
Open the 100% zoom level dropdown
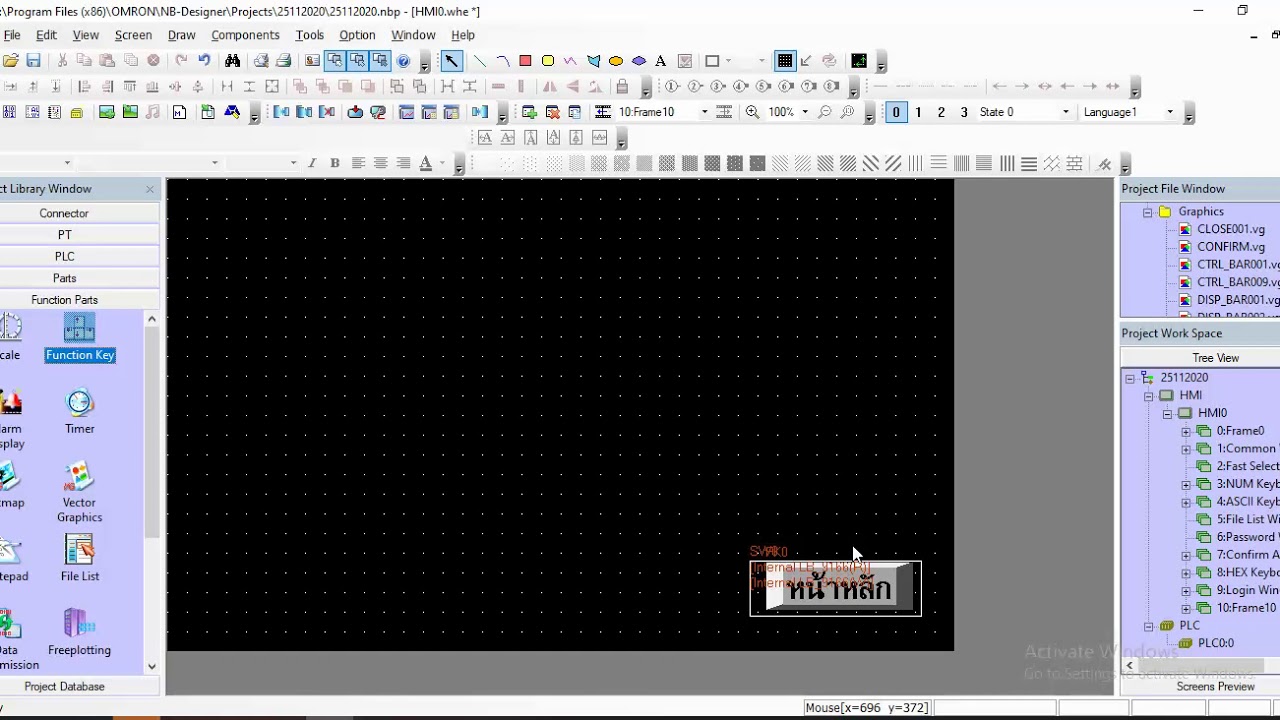[x=805, y=112]
